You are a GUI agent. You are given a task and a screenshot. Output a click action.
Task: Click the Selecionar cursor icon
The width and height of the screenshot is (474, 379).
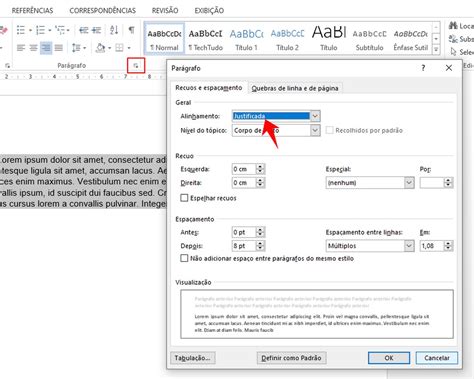453,52
